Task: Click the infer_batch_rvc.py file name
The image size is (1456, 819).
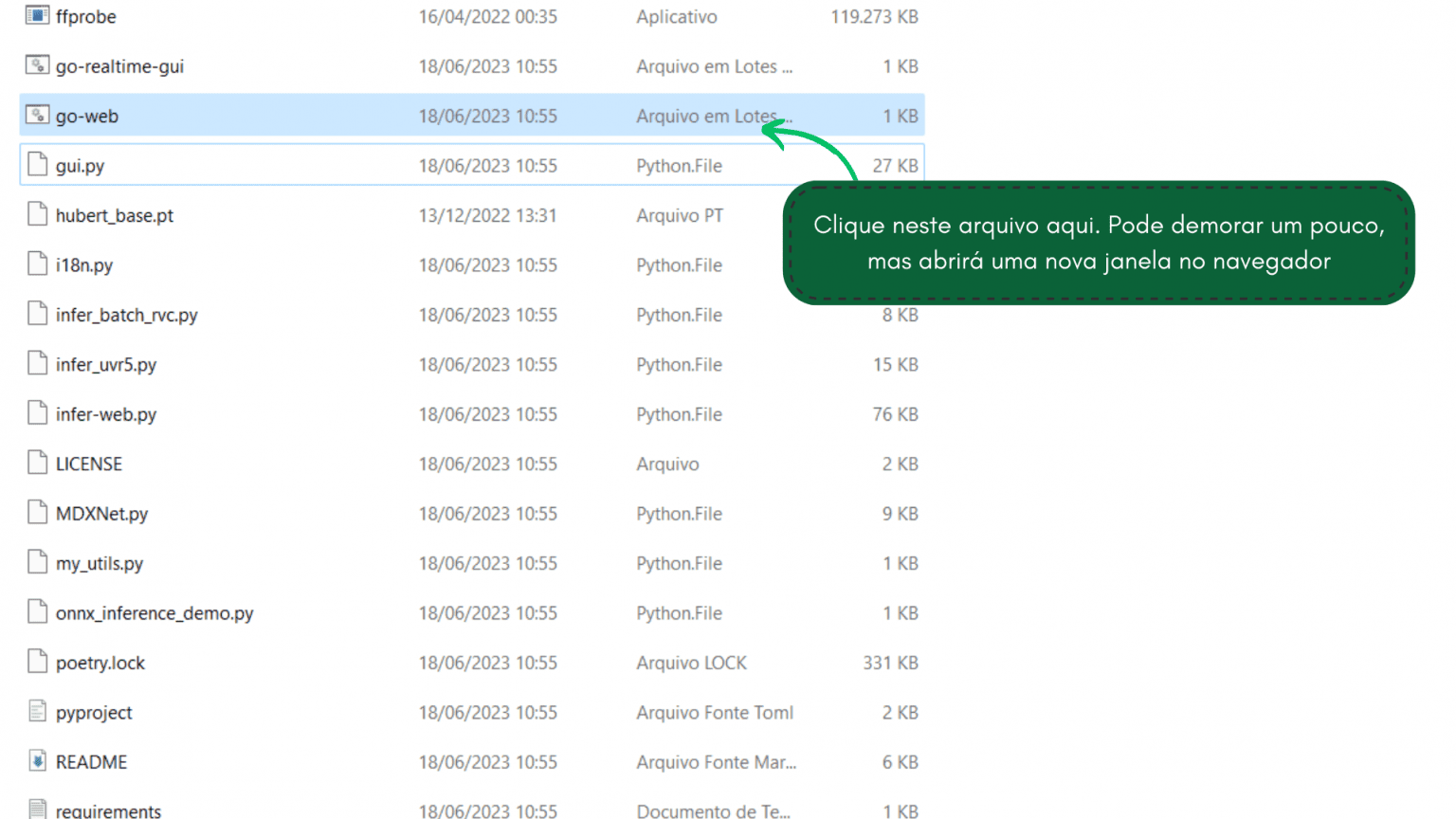Action: (x=126, y=315)
